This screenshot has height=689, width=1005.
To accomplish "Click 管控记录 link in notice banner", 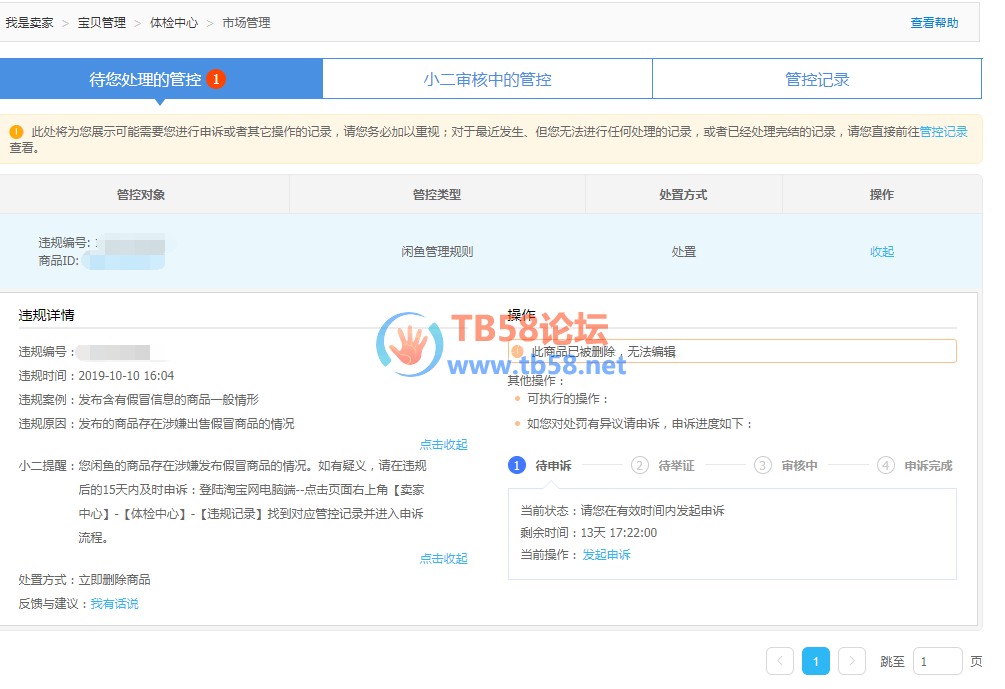I will [x=943, y=132].
